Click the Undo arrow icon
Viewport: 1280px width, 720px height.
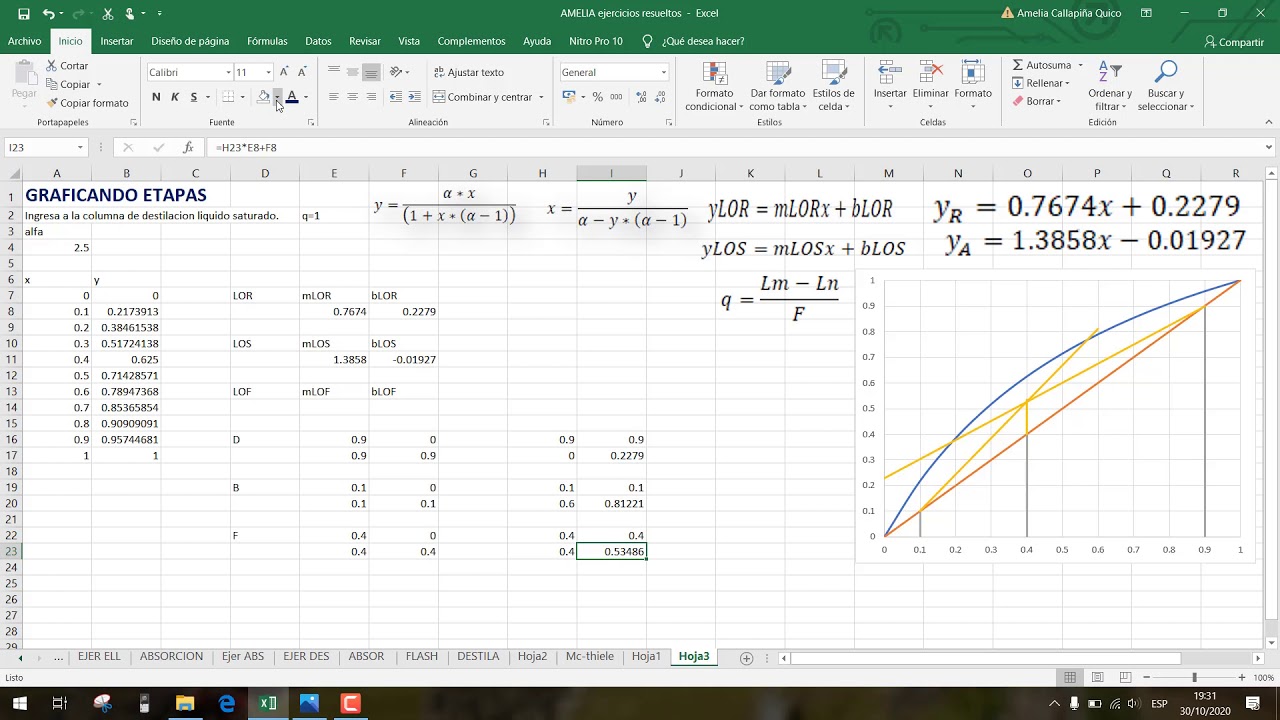coord(48,14)
